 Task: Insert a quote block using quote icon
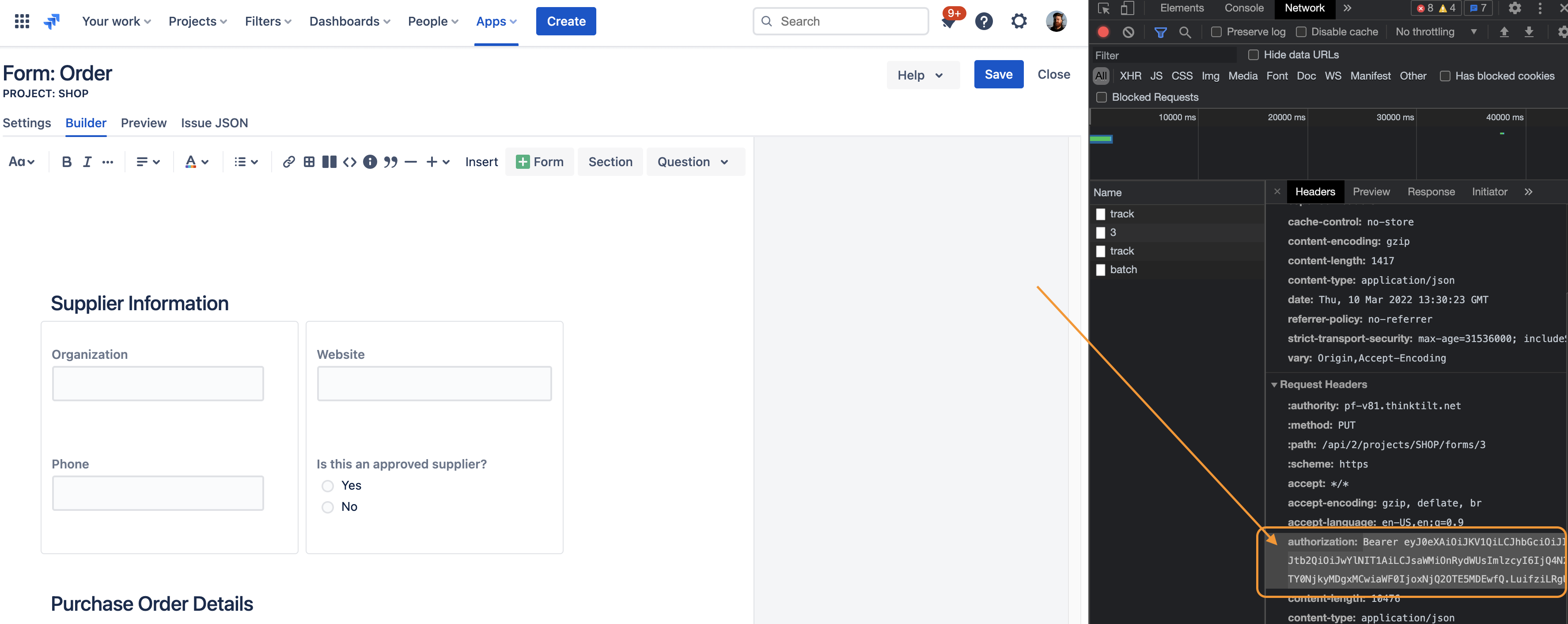tap(390, 162)
